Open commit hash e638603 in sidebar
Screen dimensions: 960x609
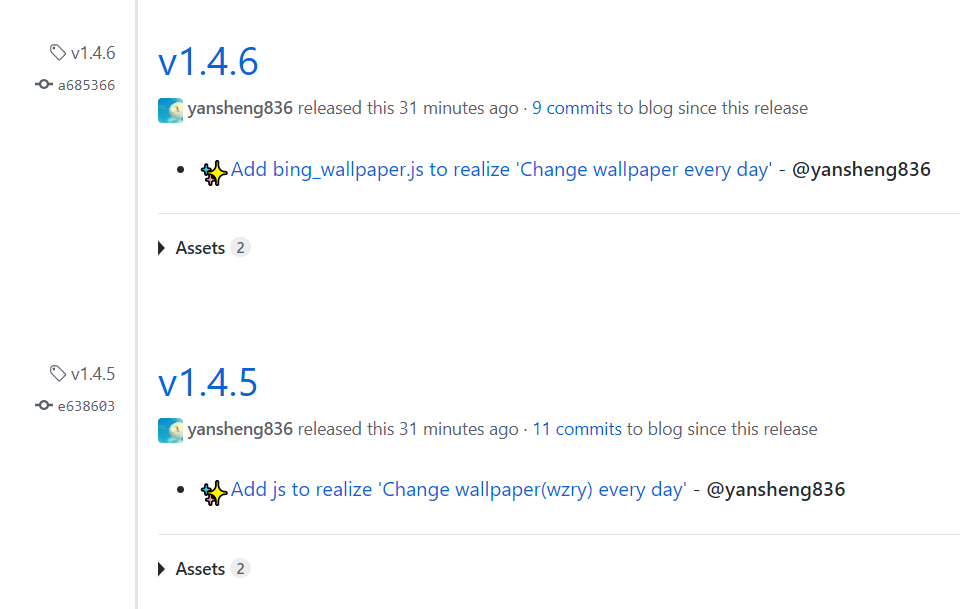(86, 406)
